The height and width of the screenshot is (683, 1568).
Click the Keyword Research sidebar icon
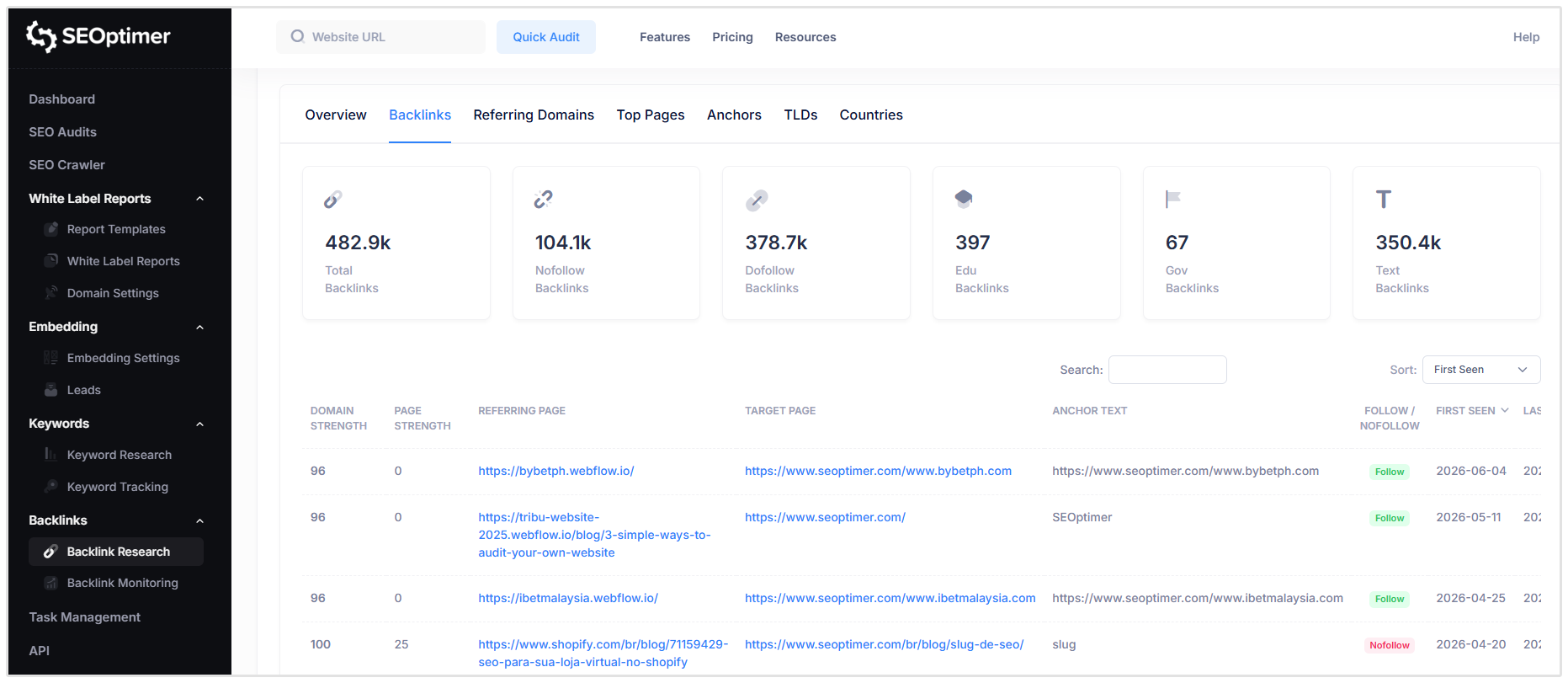click(51, 455)
